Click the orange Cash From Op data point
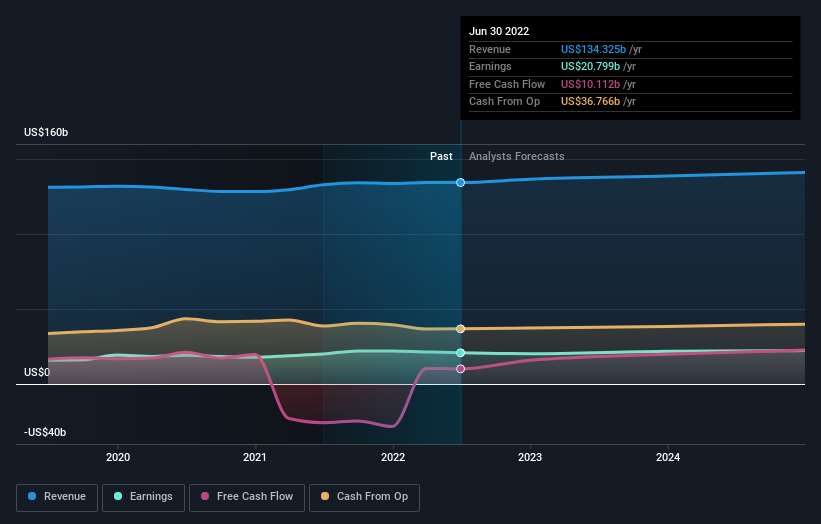The image size is (821, 524). tap(460, 329)
